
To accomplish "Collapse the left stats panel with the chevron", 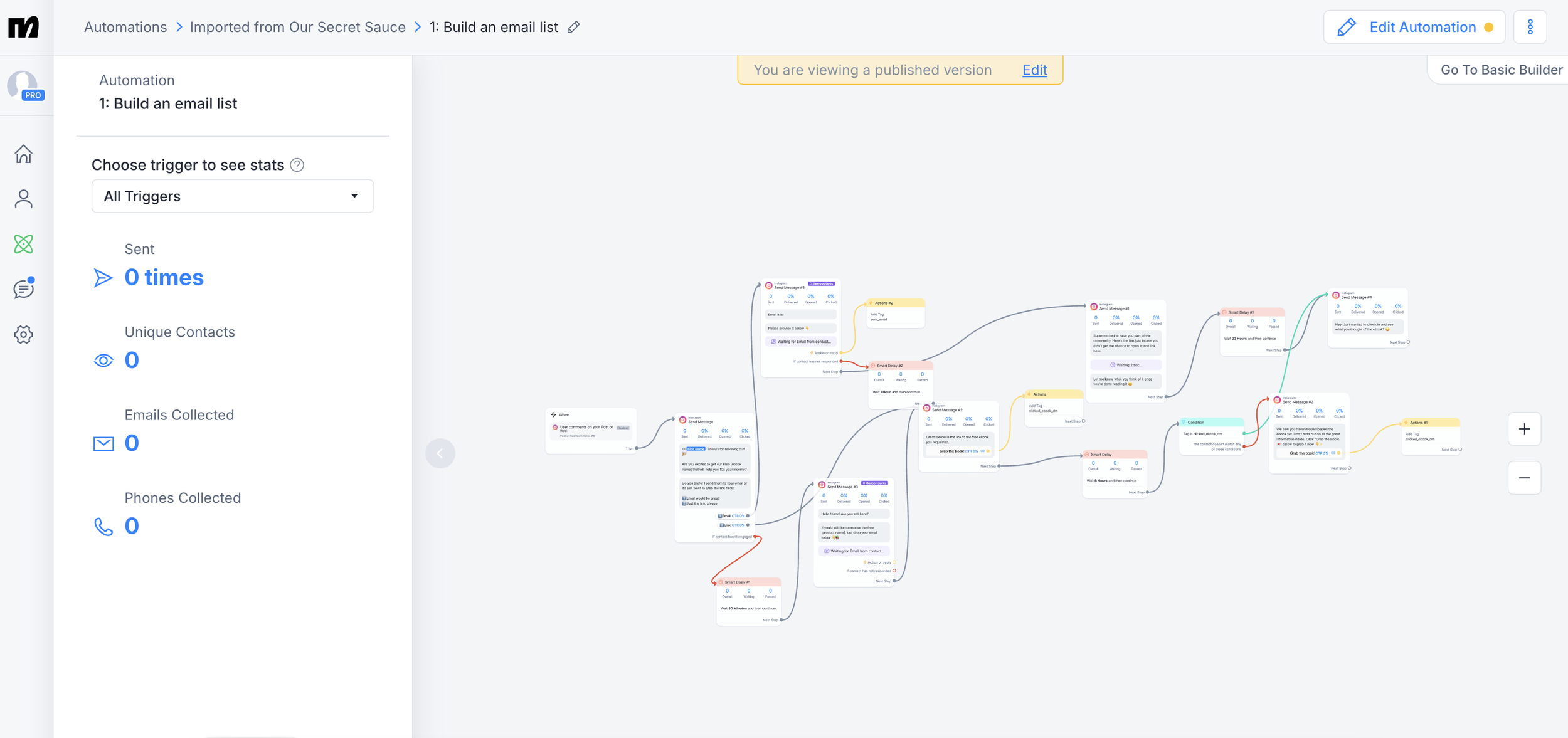I will tap(441, 453).
